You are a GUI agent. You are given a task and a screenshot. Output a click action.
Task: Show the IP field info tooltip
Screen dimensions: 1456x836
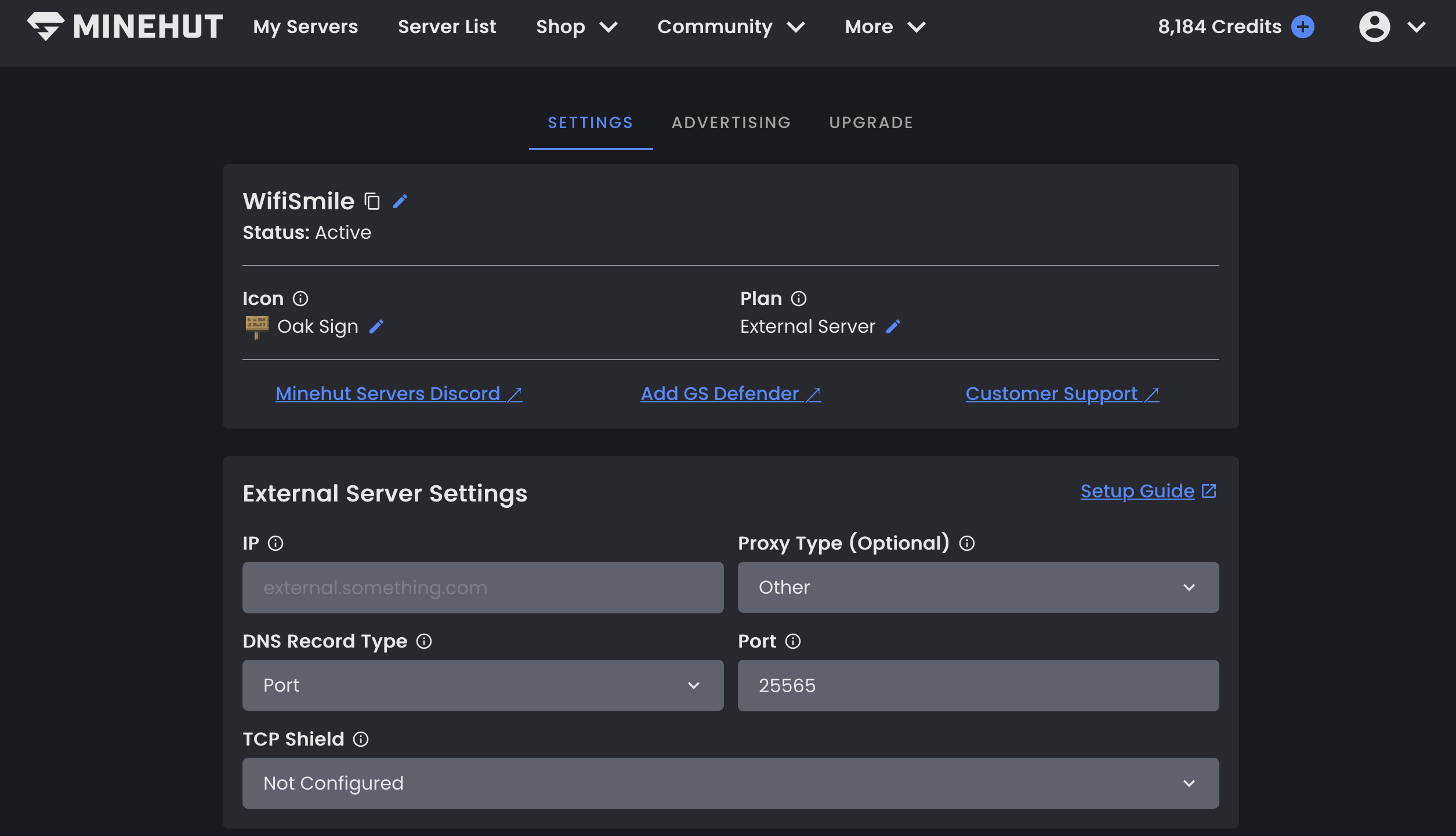tap(276, 543)
